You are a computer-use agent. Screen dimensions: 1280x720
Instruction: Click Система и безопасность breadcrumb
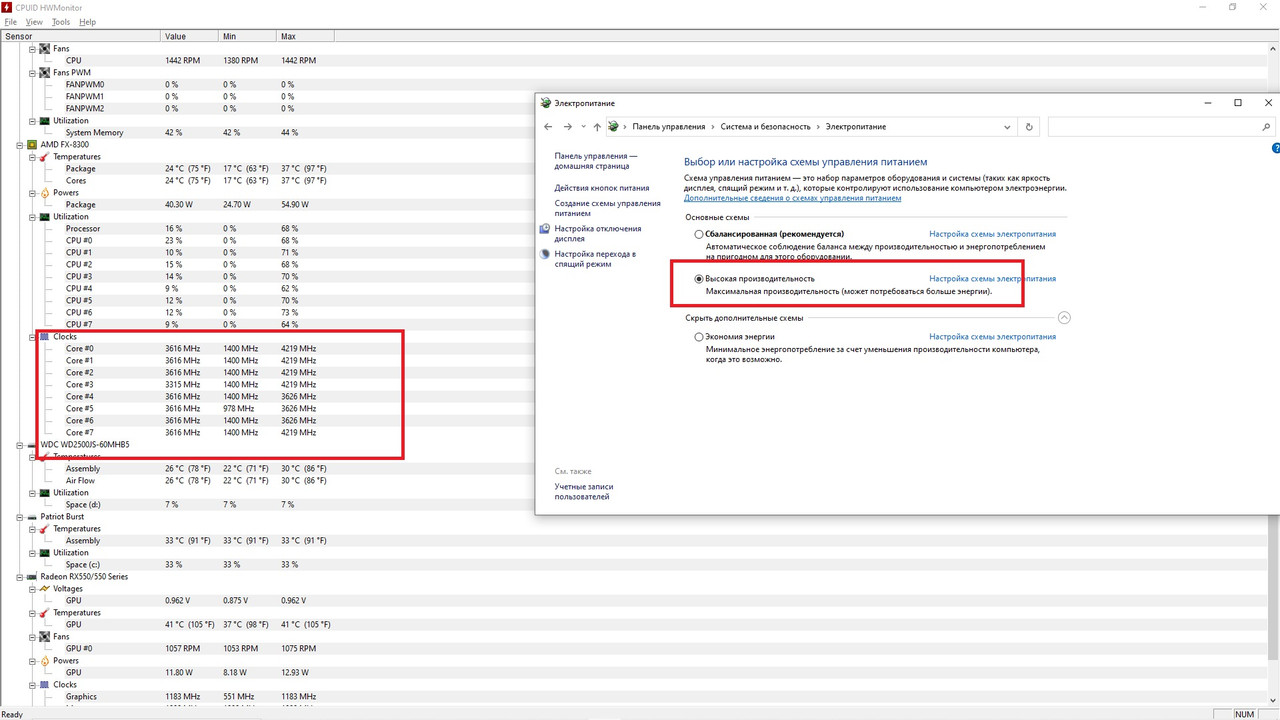[766, 127]
